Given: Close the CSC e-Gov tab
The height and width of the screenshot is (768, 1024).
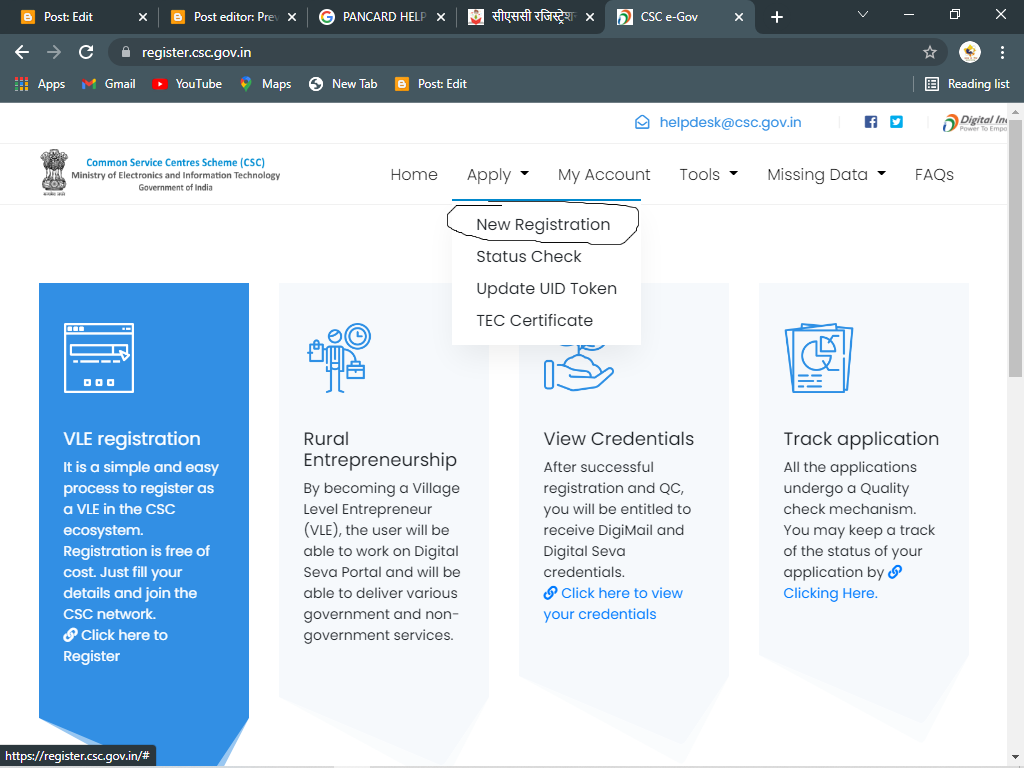Looking at the screenshot, I should (739, 17).
